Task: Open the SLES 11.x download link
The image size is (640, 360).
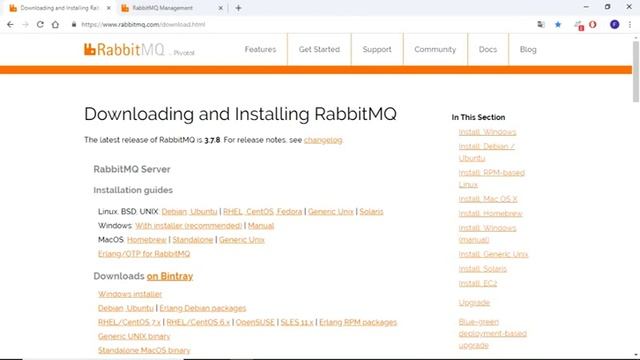Action: coord(297,322)
